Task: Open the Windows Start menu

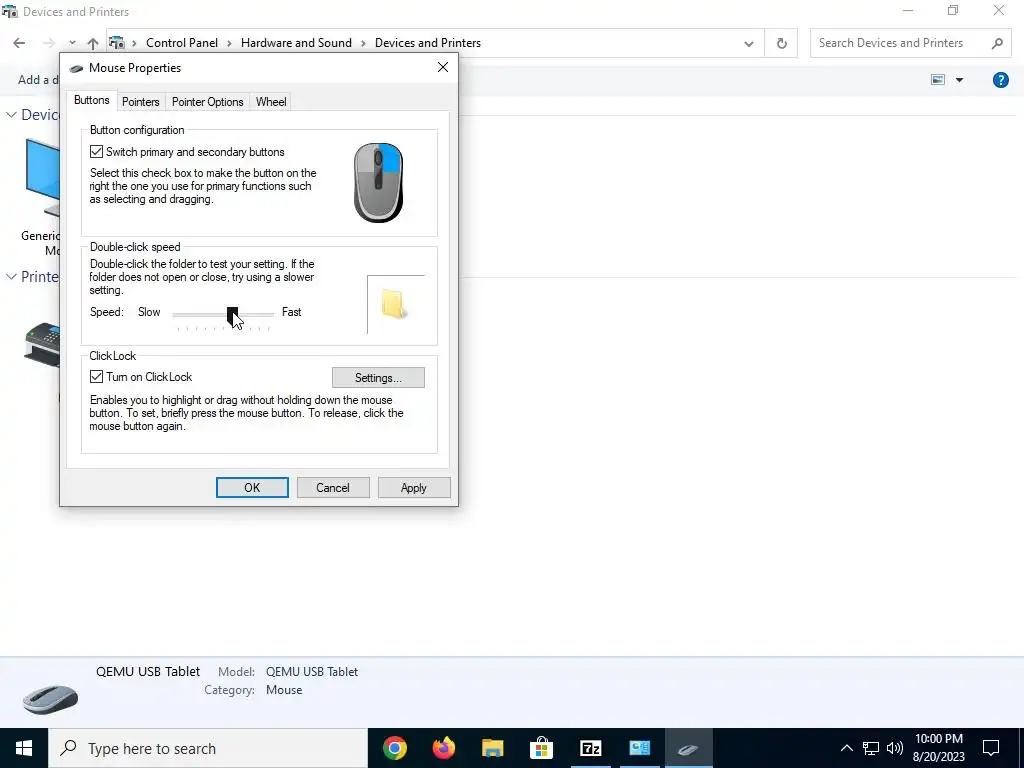Action: [24, 748]
